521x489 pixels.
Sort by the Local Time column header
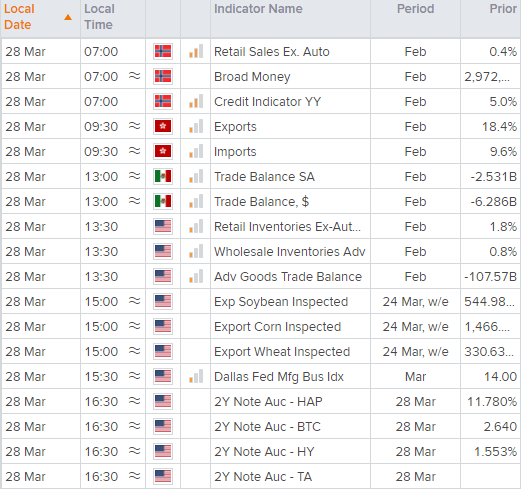pyautogui.click(x=99, y=17)
